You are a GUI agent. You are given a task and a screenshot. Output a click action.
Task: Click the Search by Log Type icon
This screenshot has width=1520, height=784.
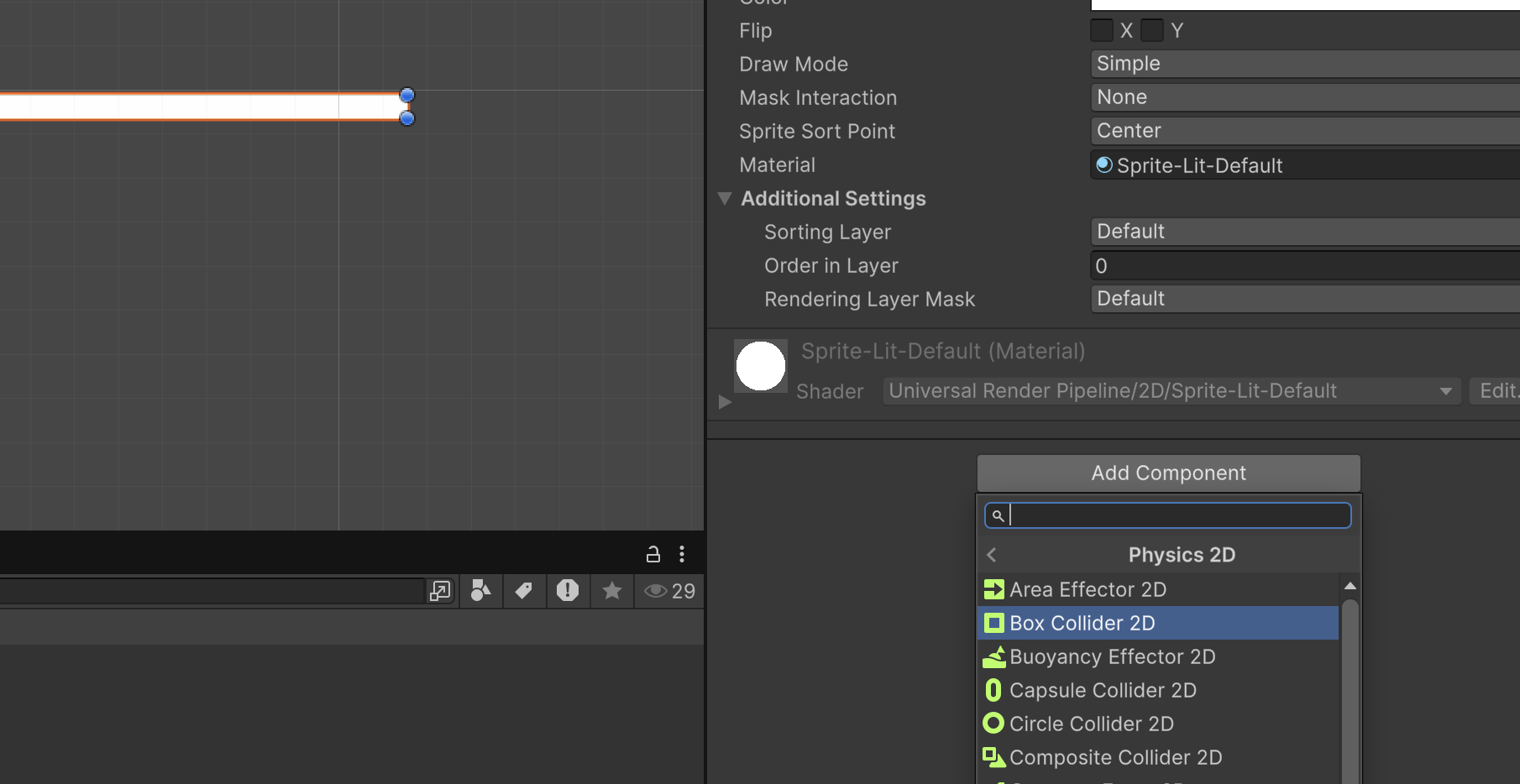[568, 591]
